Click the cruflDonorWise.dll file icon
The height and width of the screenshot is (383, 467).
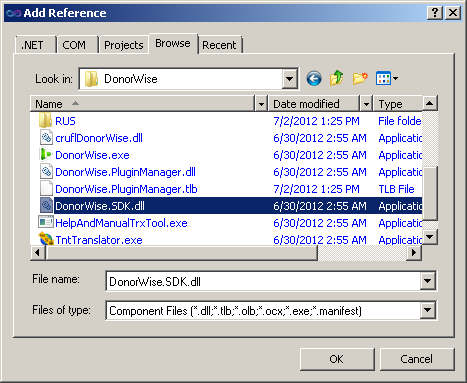(x=46, y=137)
